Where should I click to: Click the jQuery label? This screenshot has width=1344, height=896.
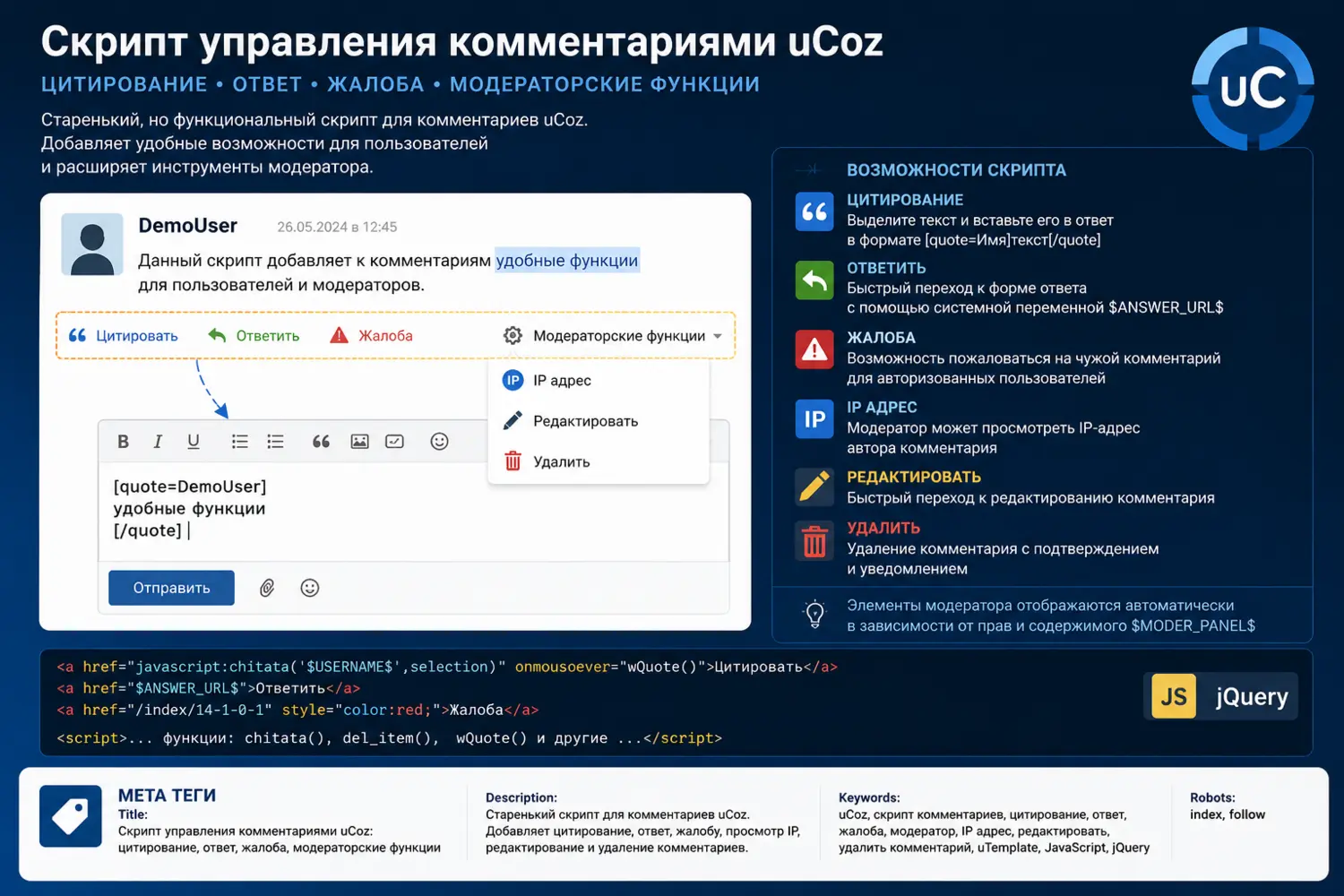point(1252,697)
